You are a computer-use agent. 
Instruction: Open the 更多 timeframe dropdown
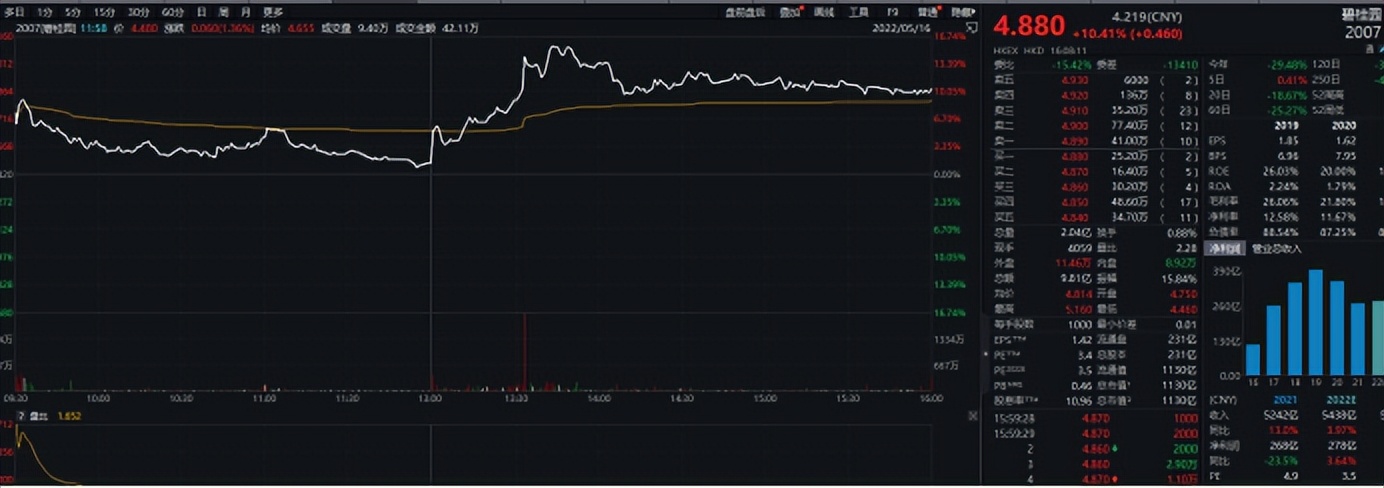(x=273, y=12)
